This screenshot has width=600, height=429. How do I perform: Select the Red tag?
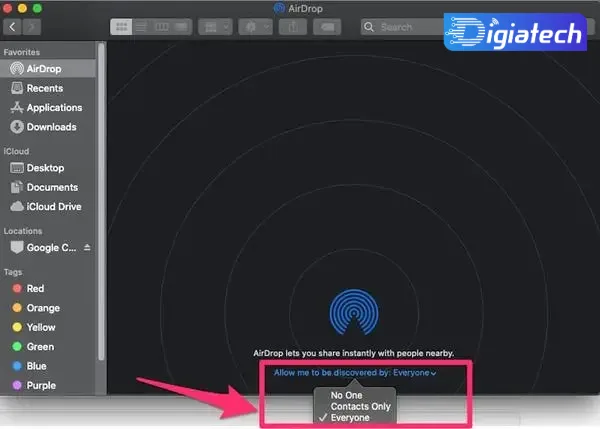pyautogui.click(x=47, y=289)
